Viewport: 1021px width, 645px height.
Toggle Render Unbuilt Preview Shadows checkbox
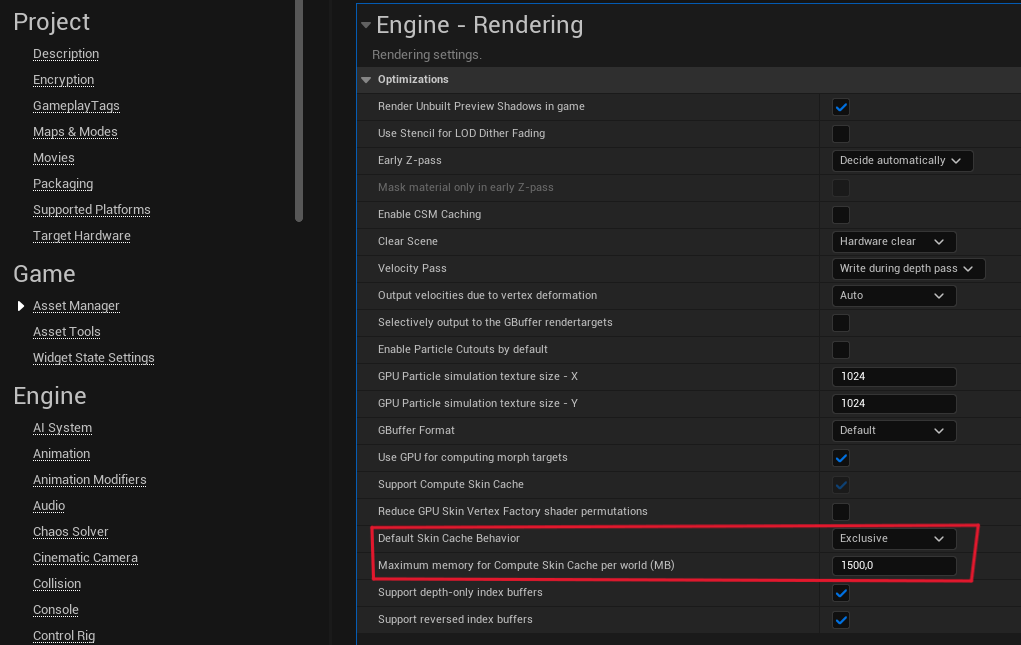(841, 107)
